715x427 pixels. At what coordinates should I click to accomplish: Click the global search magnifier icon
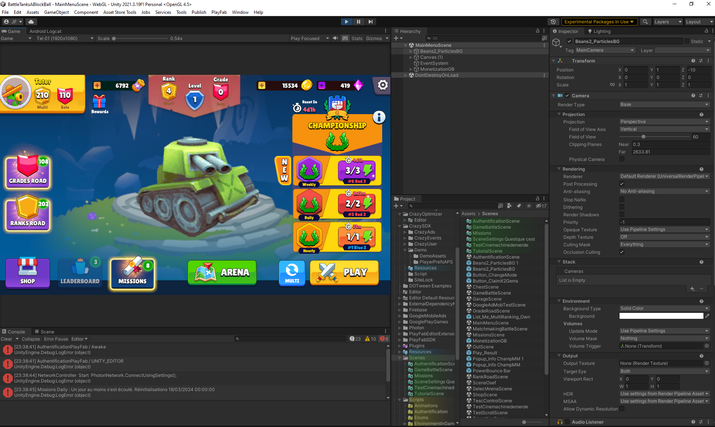645,21
